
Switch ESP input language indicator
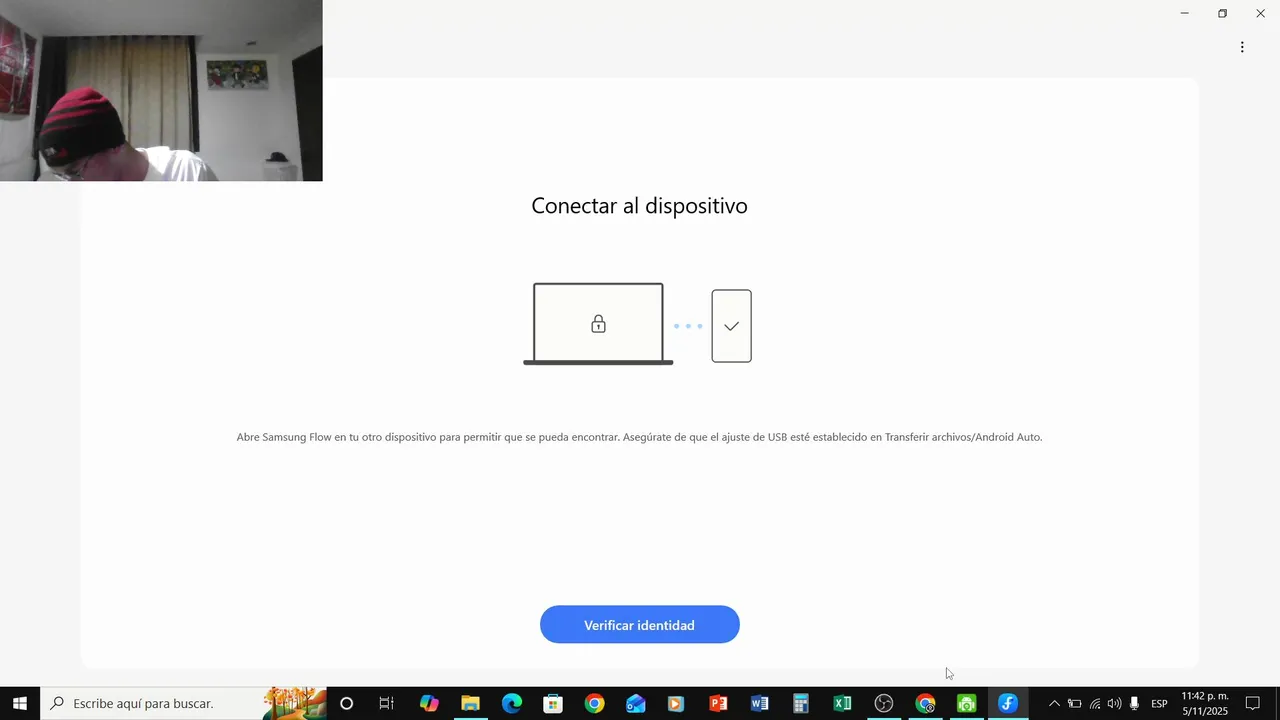[1159, 704]
